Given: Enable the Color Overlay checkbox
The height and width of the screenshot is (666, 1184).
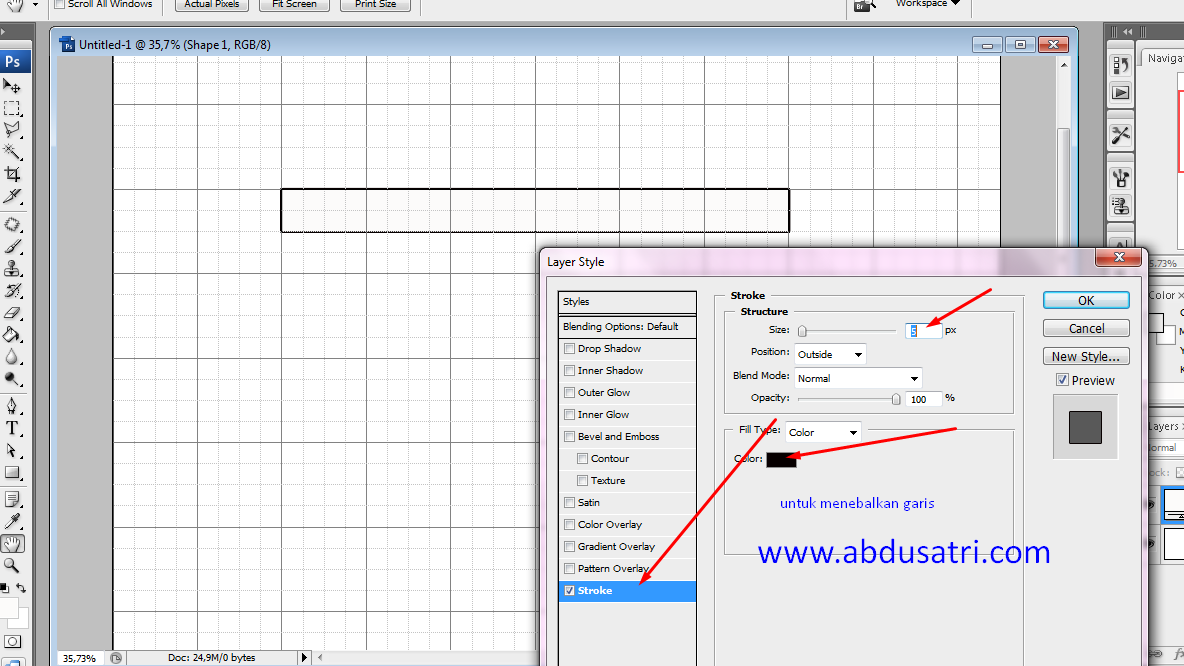Looking at the screenshot, I should [569, 524].
